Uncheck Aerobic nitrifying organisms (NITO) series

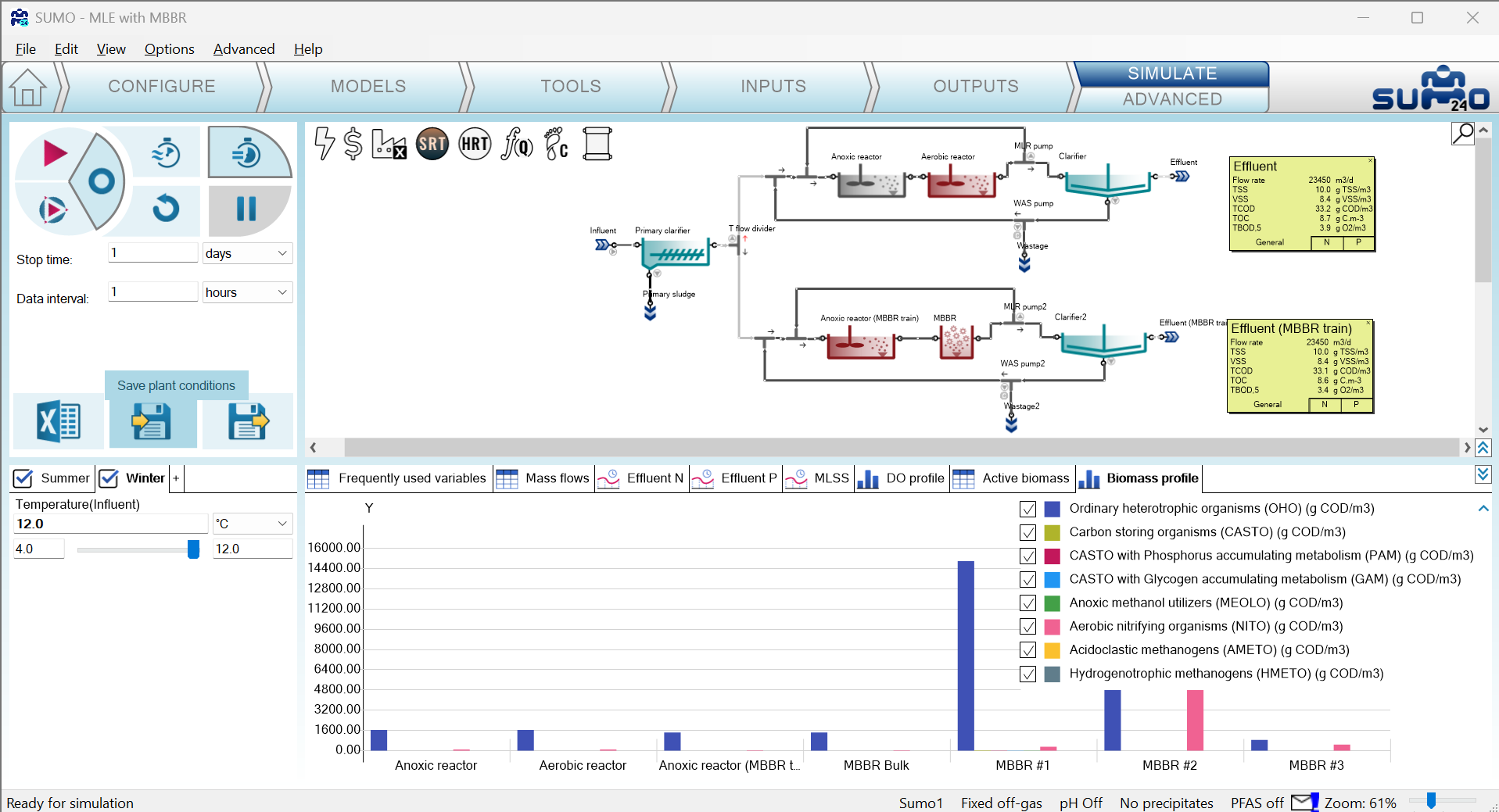tap(1027, 626)
